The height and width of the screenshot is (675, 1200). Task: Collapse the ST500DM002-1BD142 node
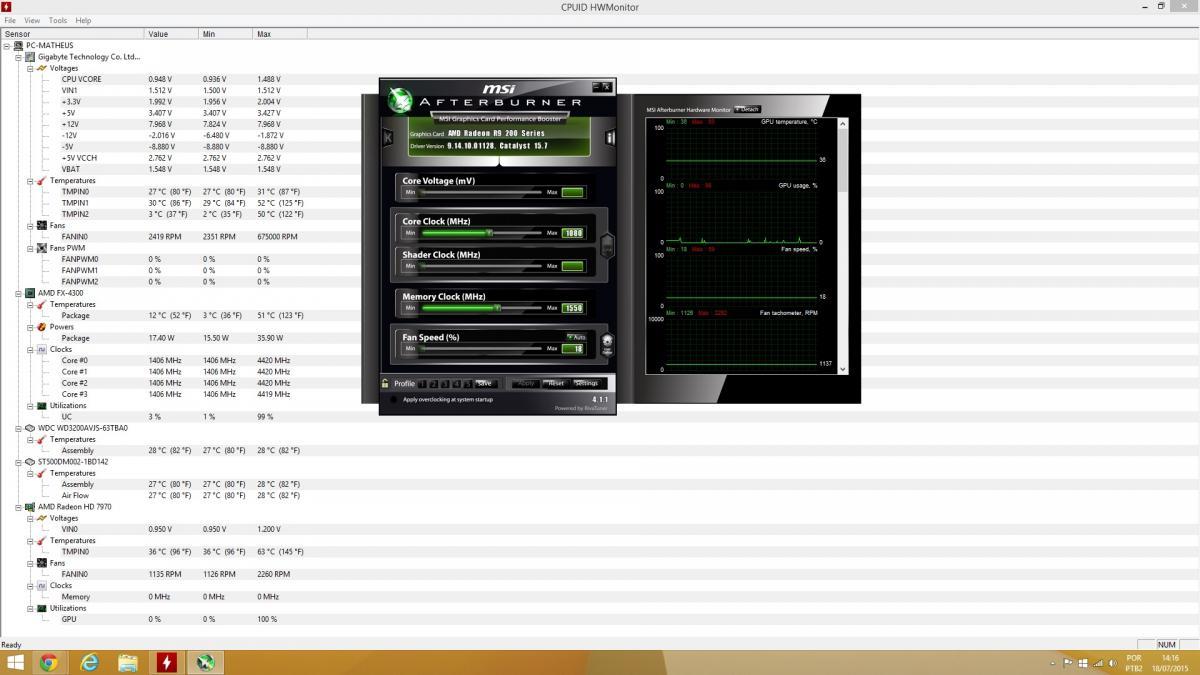(18, 462)
